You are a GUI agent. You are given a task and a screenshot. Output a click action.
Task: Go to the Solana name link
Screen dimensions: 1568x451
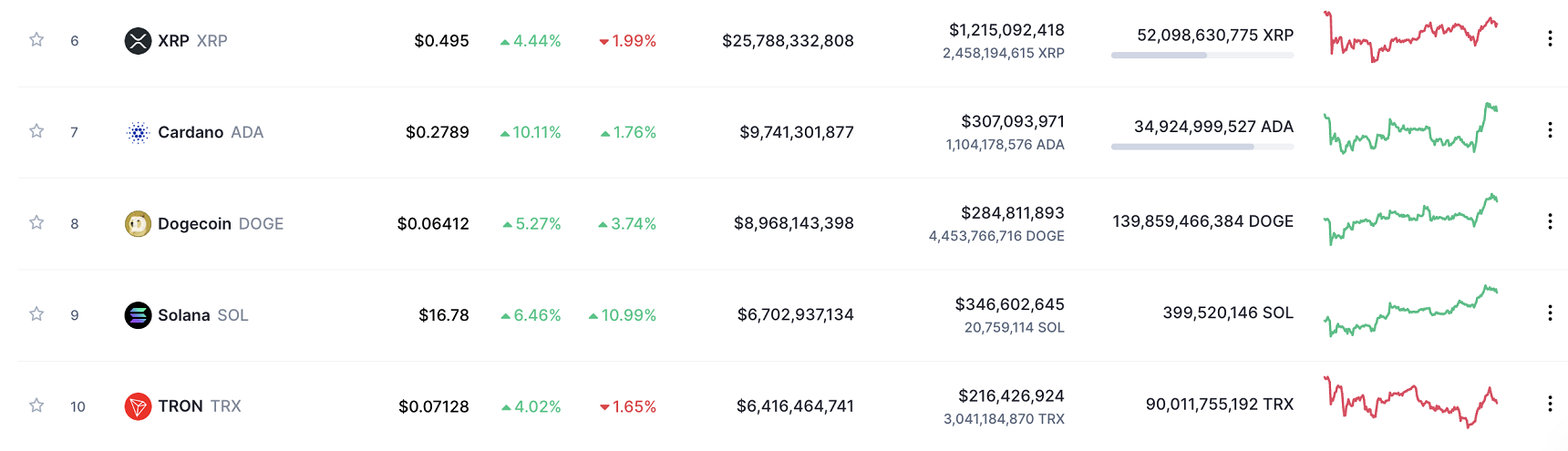pyautogui.click(x=184, y=315)
